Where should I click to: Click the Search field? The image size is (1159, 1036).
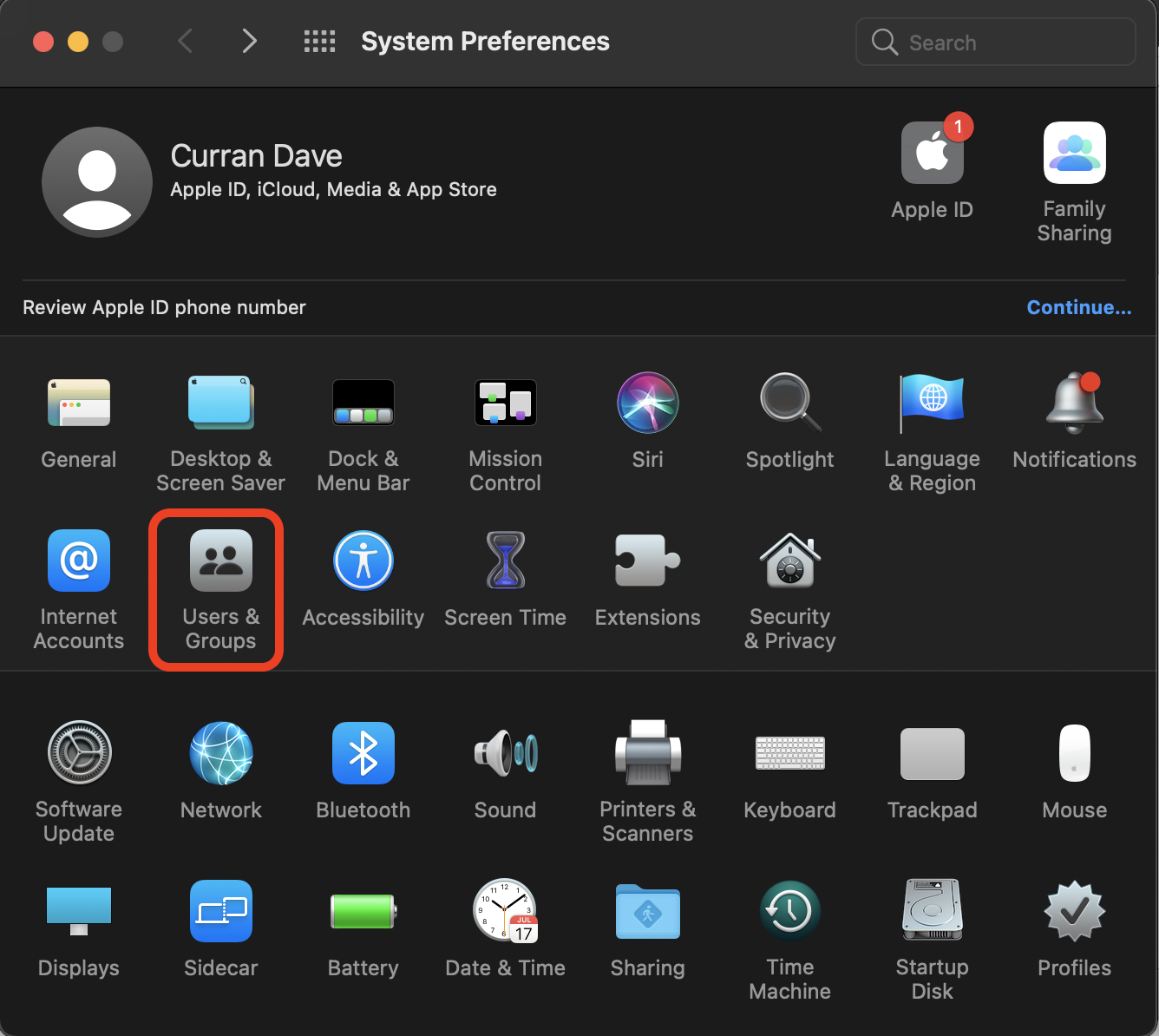tap(1006, 42)
